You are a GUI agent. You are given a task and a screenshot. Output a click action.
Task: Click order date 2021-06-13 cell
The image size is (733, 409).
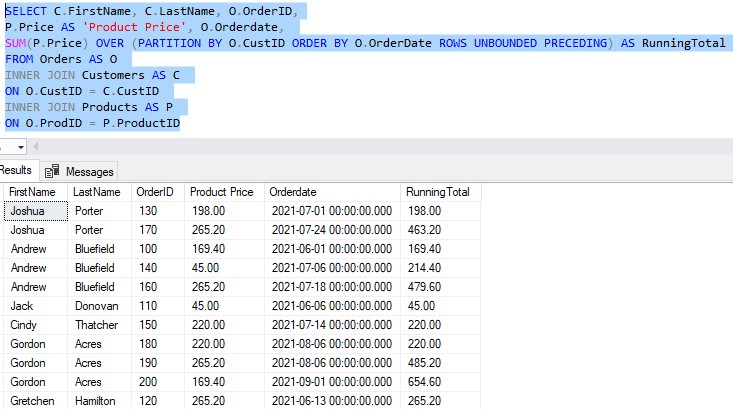tap(332, 401)
